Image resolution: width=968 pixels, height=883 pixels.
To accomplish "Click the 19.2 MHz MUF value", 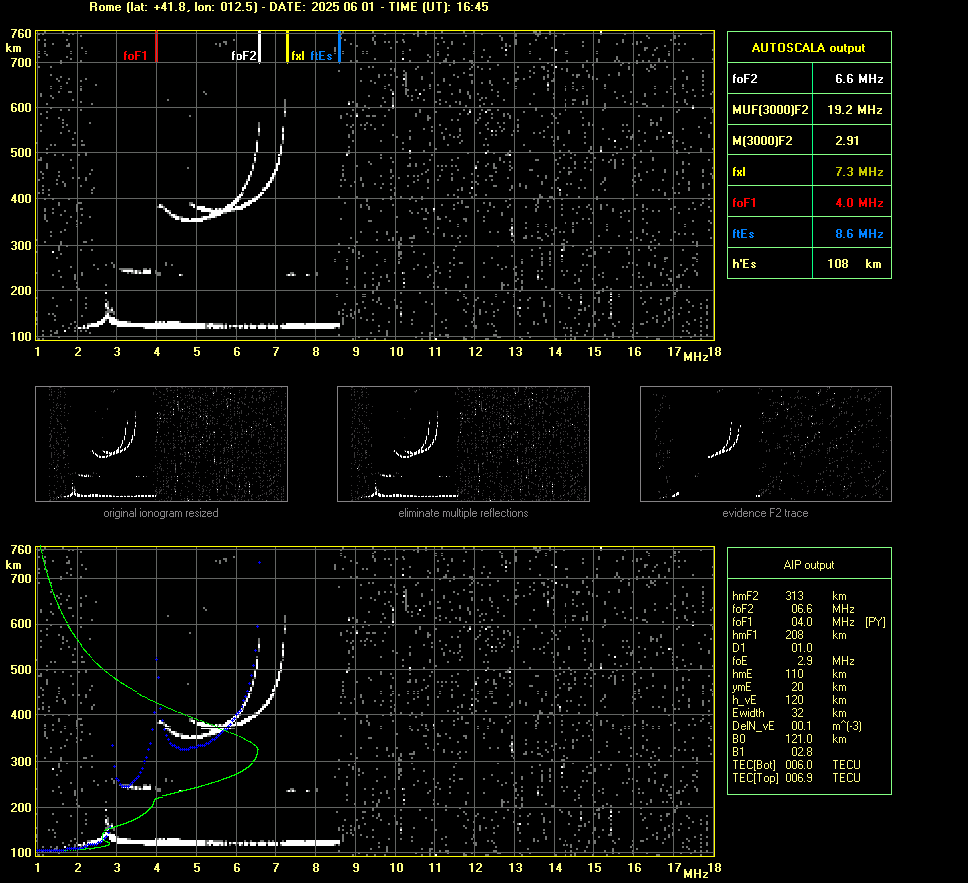I will [854, 110].
